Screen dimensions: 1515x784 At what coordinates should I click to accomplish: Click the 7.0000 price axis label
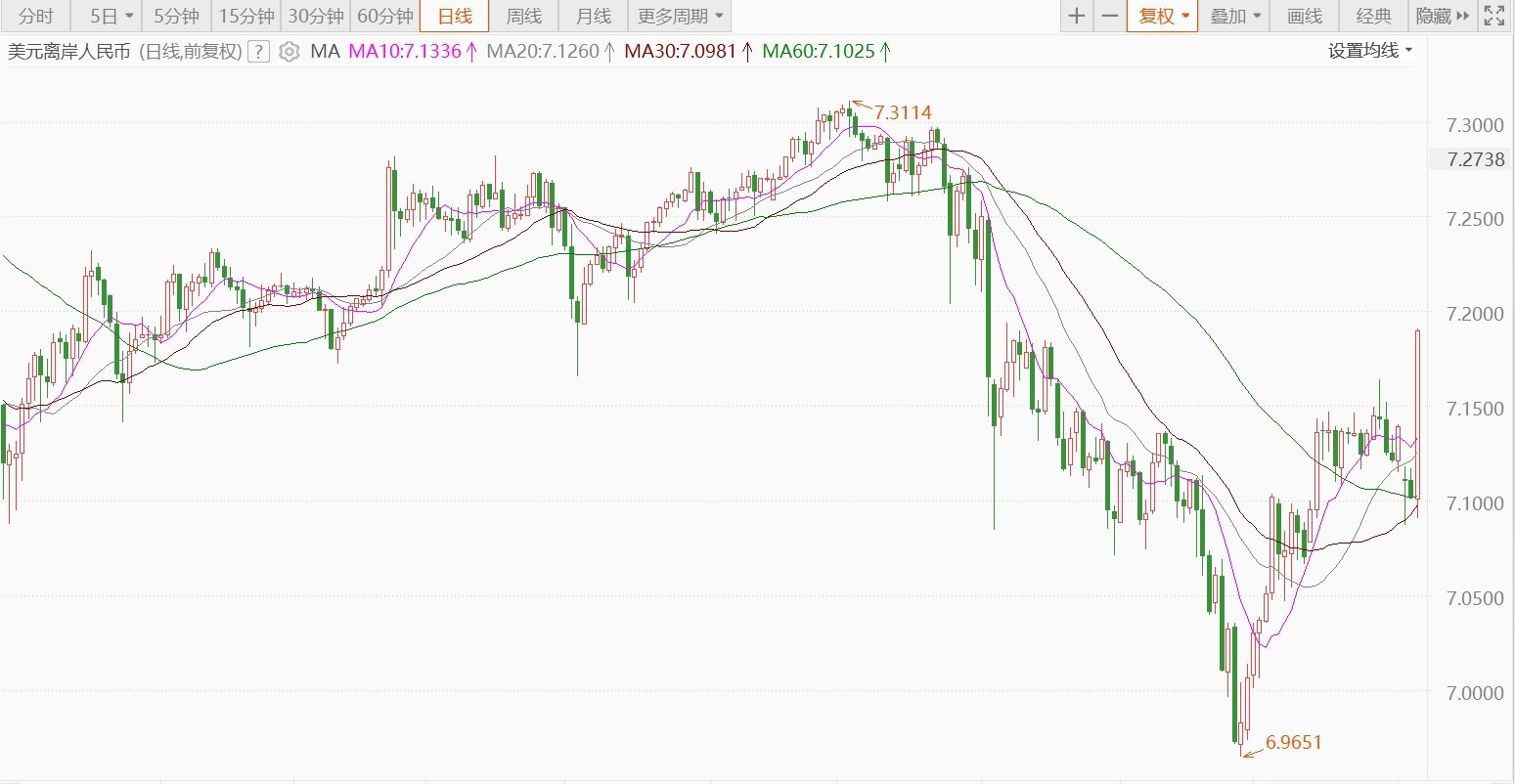(1475, 693)
